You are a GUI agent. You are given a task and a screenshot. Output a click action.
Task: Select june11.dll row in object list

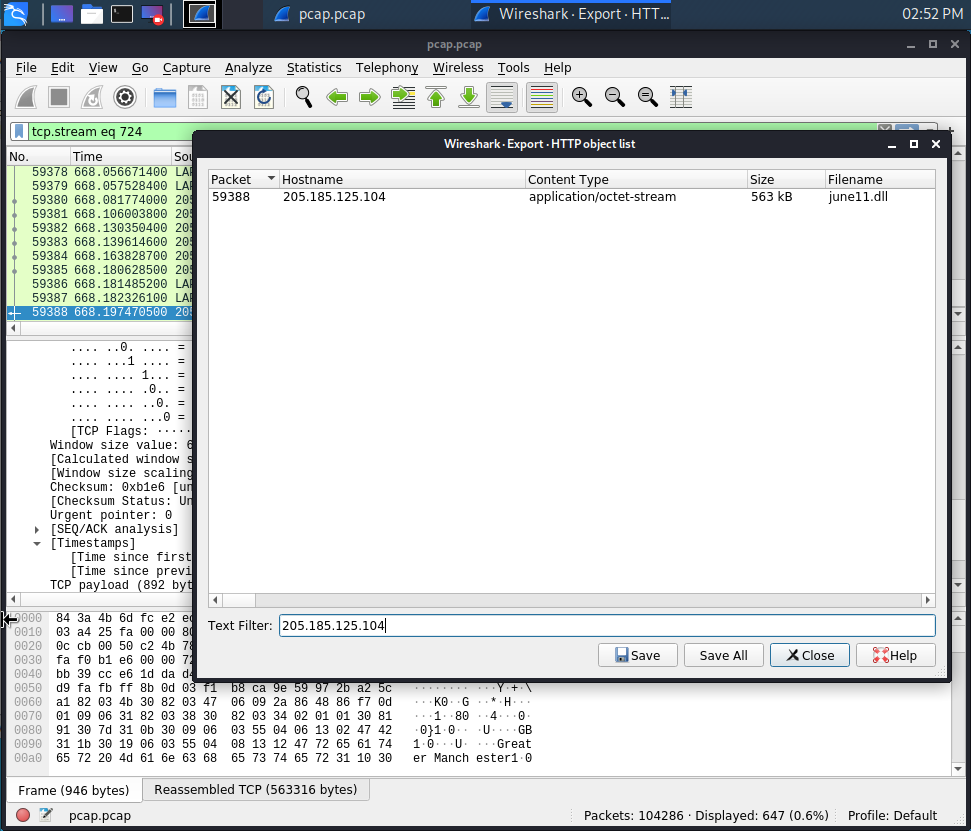(572, 197)
